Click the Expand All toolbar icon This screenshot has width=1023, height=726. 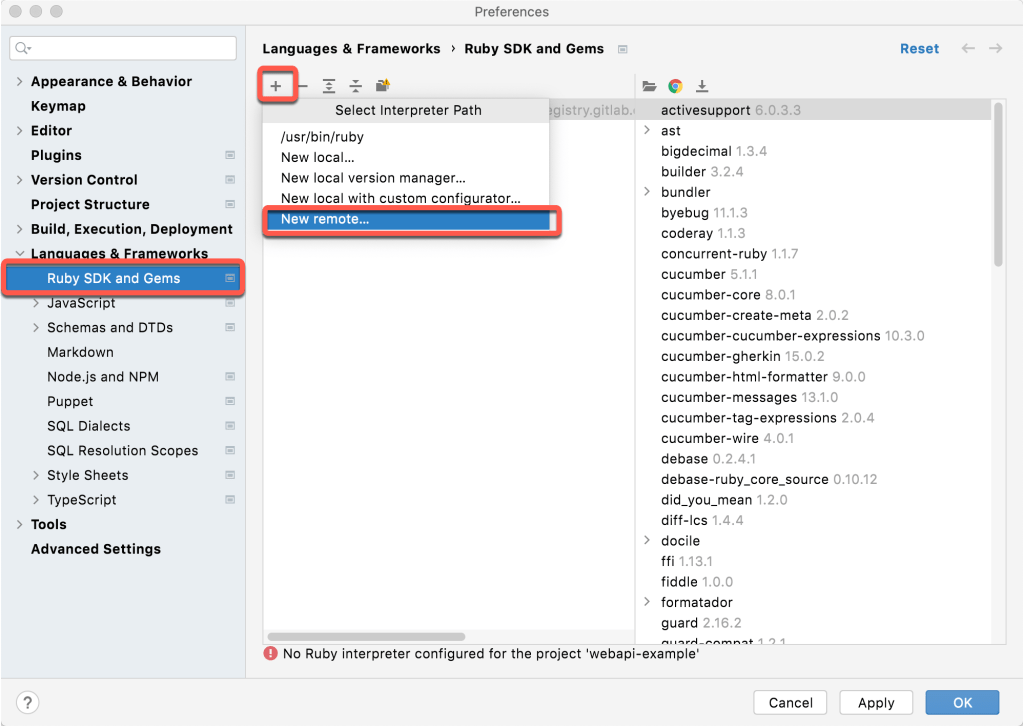point(328,86)
